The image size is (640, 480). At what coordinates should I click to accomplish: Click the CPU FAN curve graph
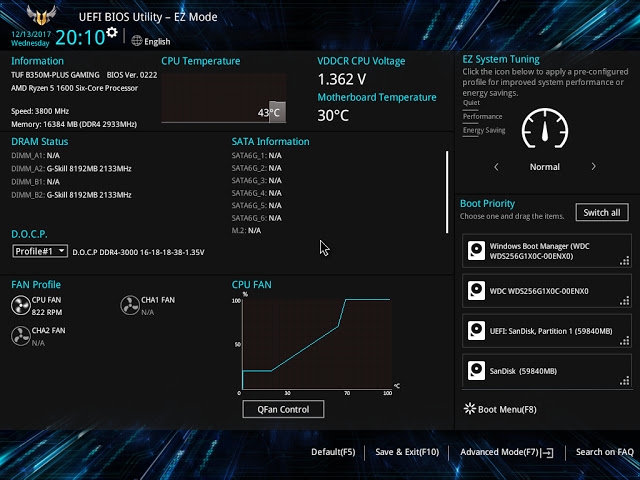[x=317, y=344]
